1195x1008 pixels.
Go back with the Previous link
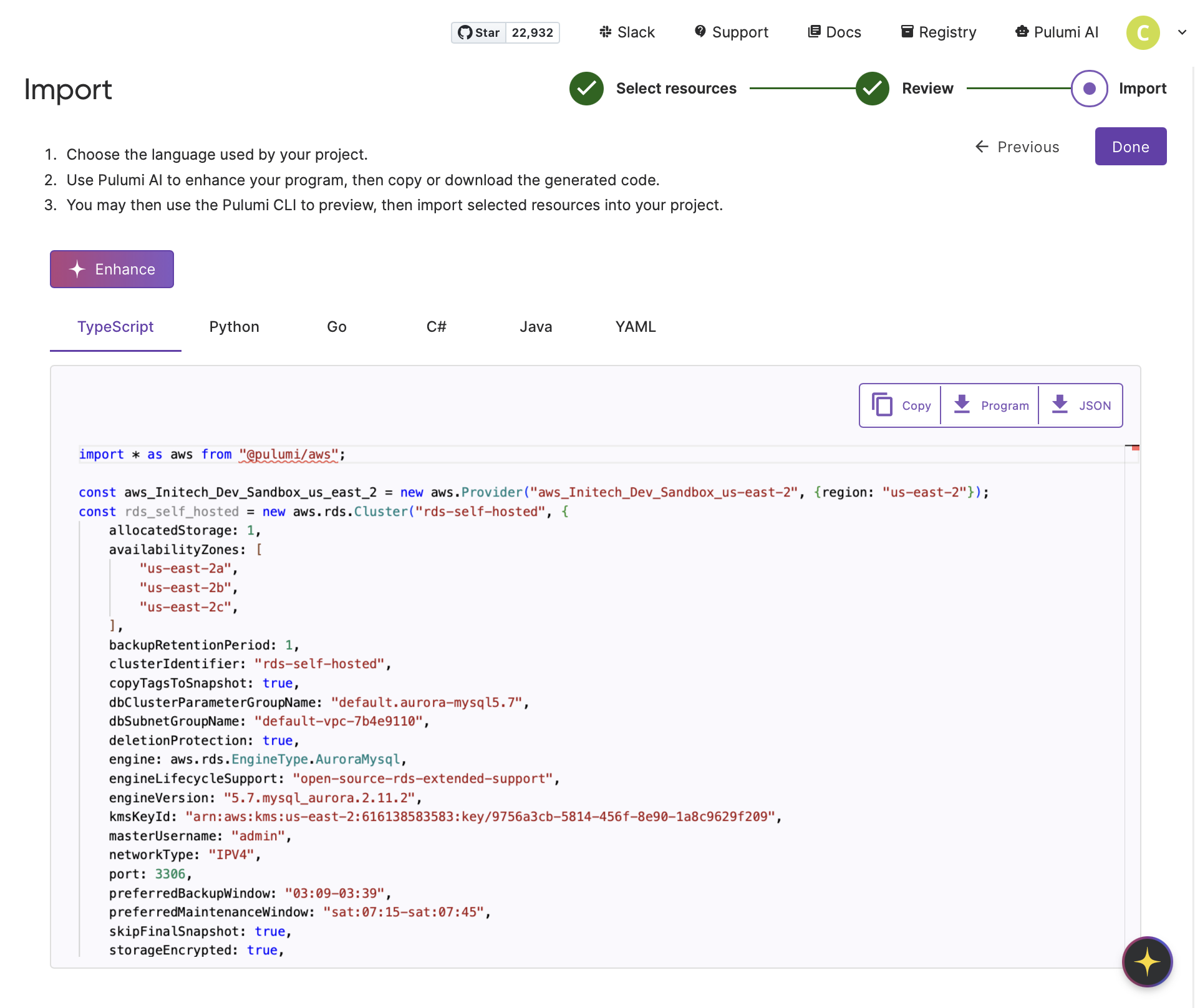[1017, 147]
